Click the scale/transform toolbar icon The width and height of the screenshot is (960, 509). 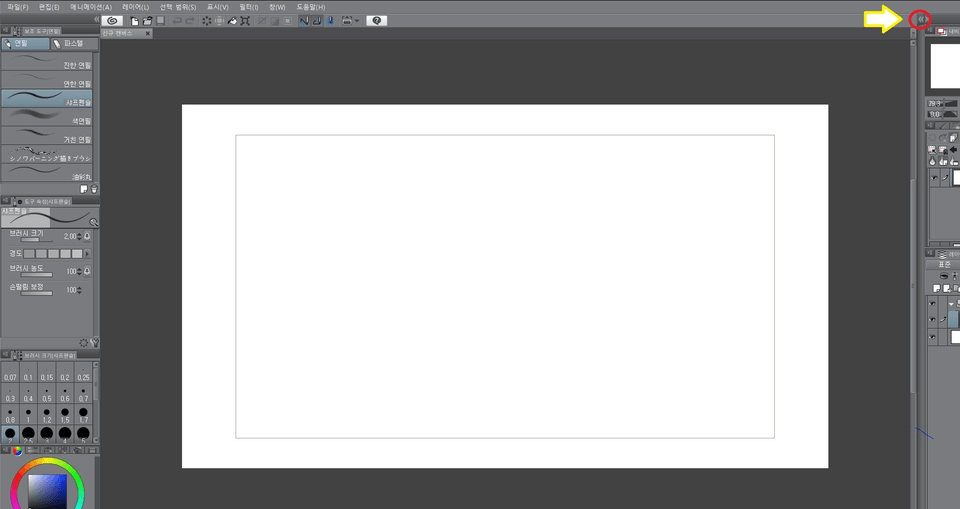point(245,21)
